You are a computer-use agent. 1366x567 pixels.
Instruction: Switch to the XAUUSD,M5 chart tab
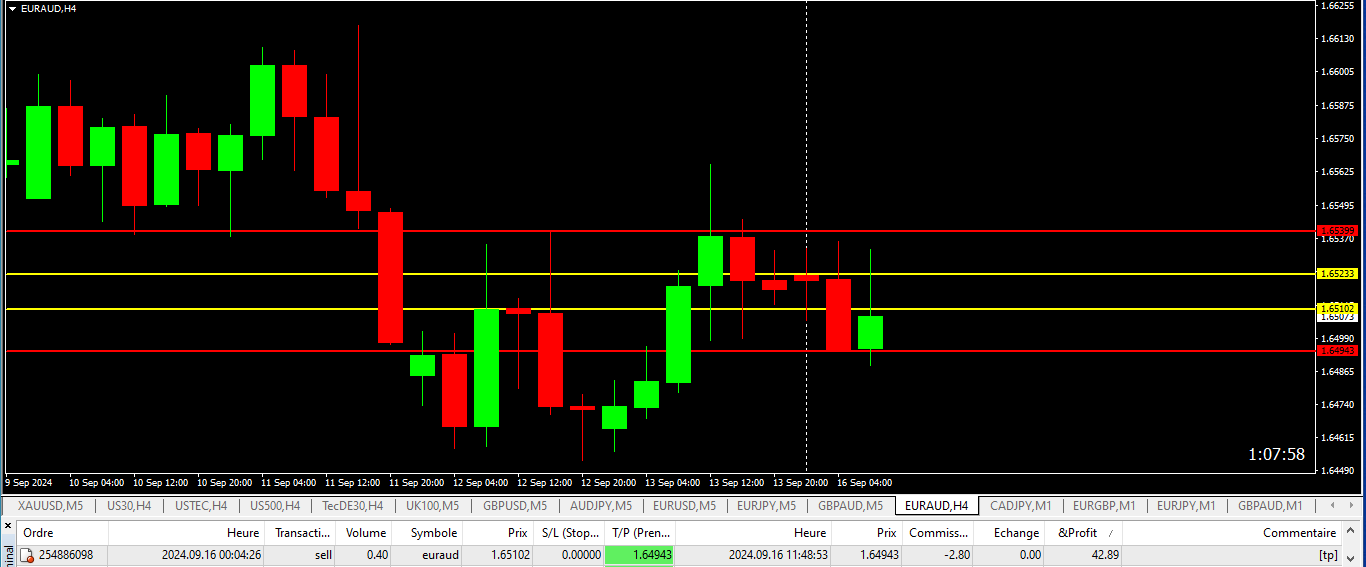tap(51, 506)
